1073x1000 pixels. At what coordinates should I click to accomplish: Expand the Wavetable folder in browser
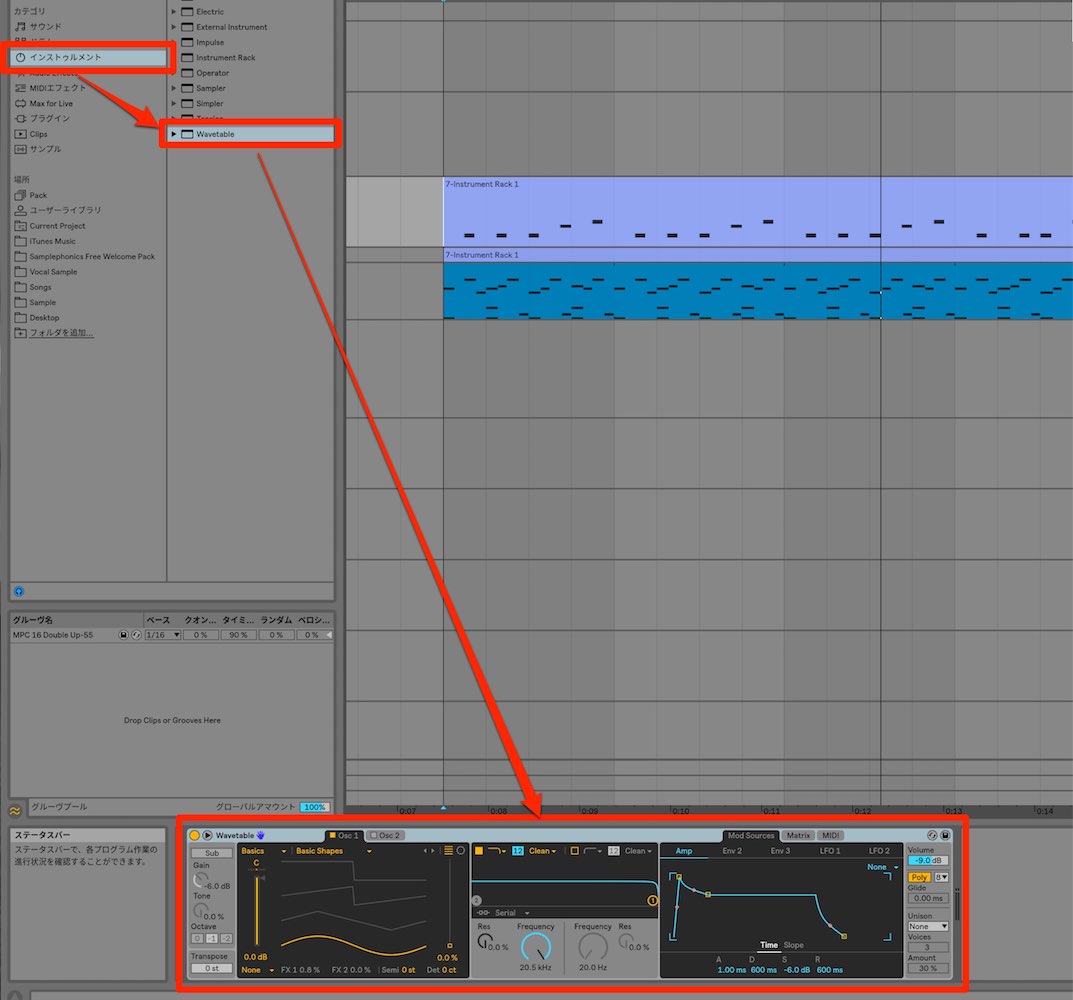click(x=174, y=134)
